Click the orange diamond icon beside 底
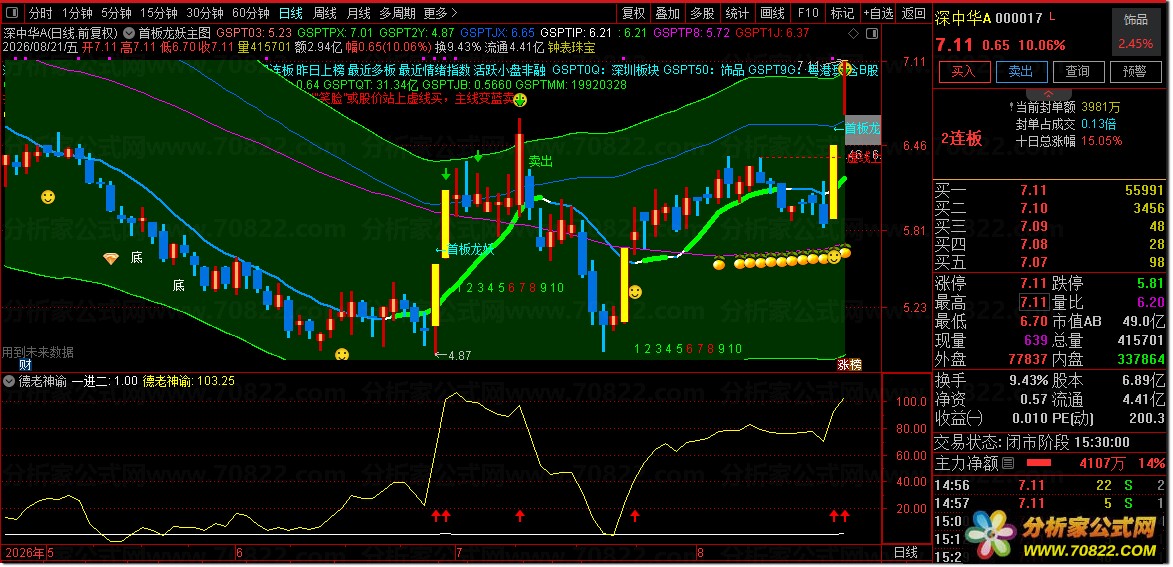 click(111, 258)
